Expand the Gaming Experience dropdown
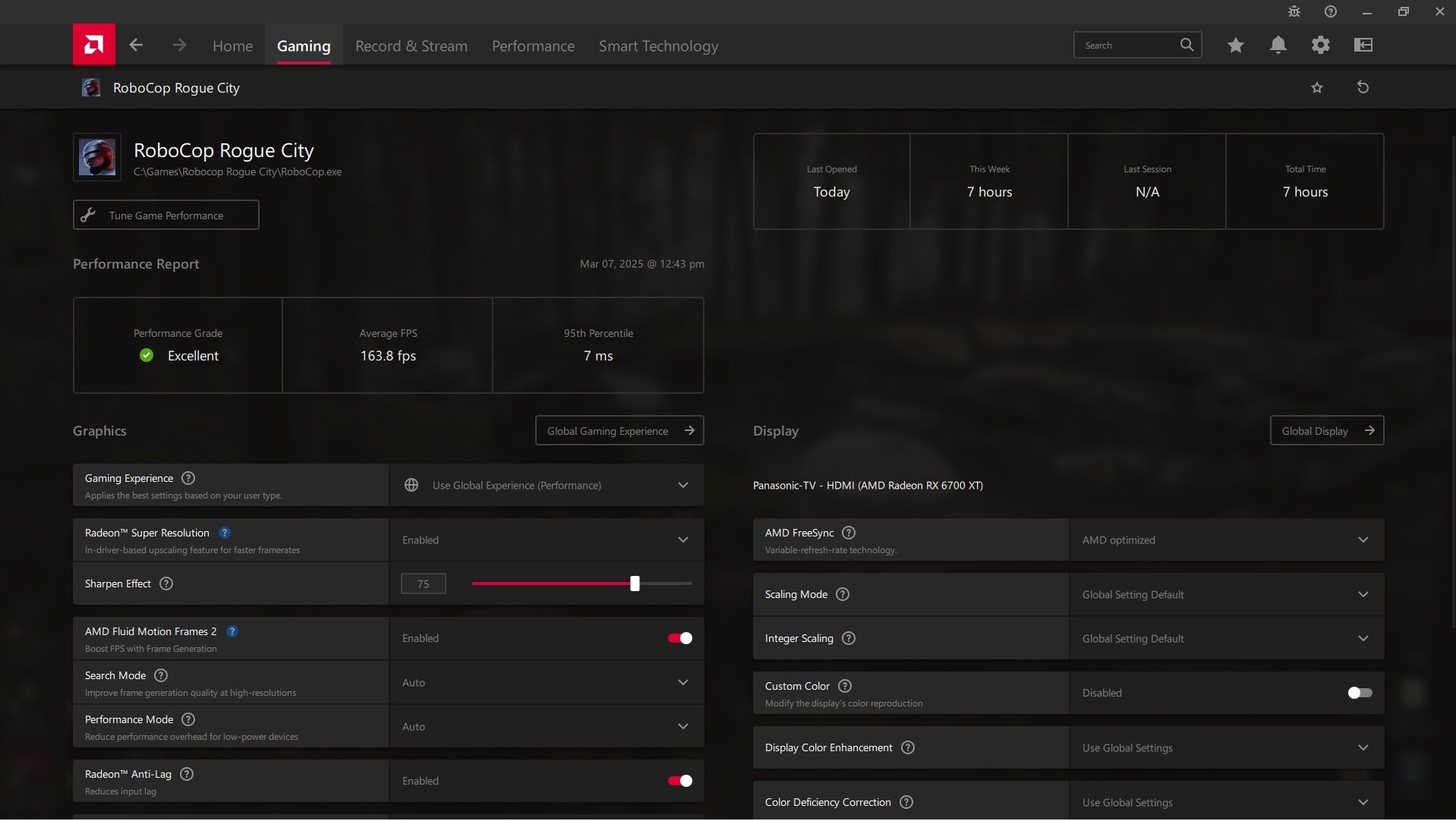This screenshot has width=1456, height=821. pos(547,485)
